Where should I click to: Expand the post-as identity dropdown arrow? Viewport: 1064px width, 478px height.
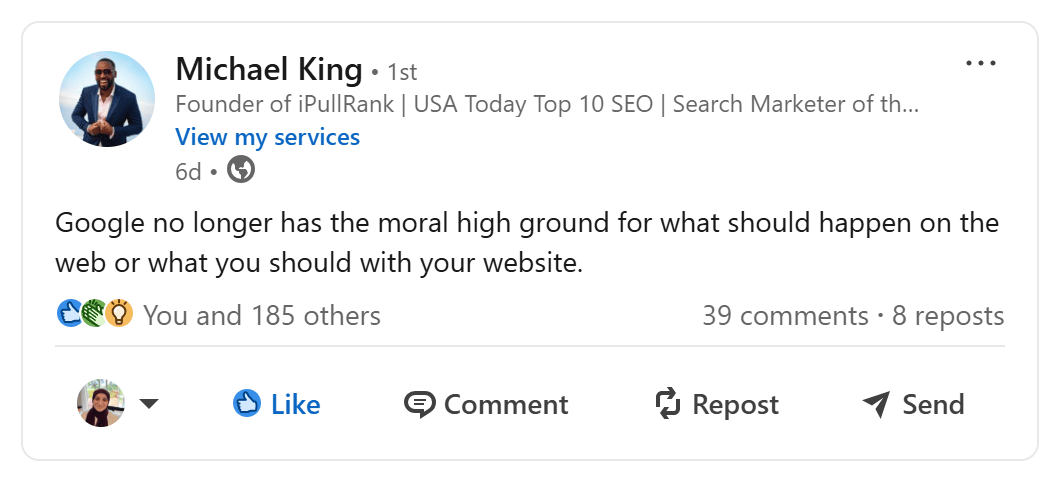click(149, 404)
